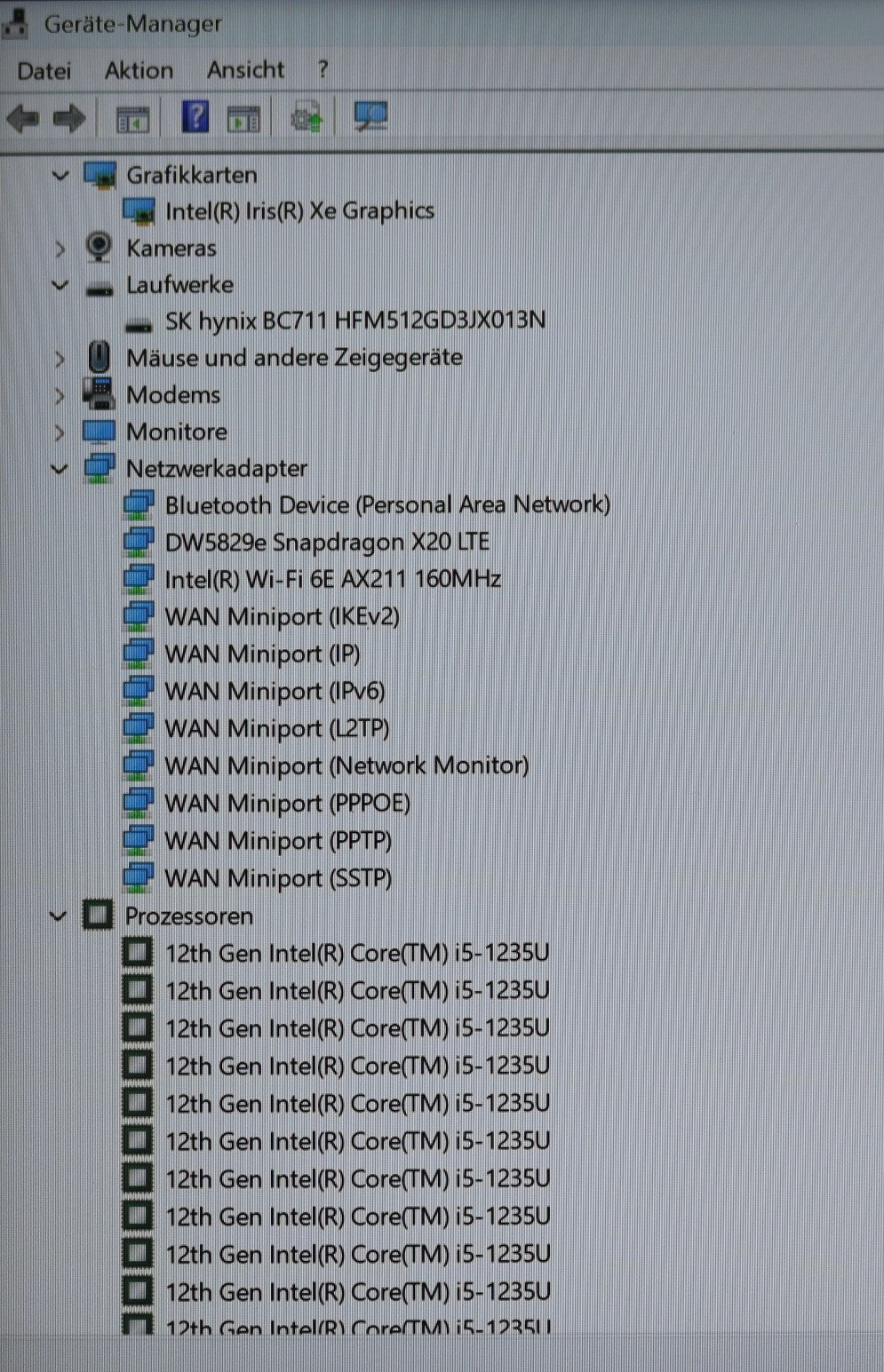Click the Back navigation arrow

(24, 116)
